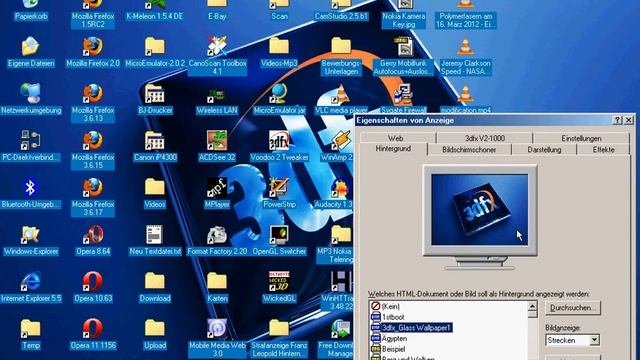This screenshot has width=640, height=360.
Task: Select the MicroEmulator.jar icon
Action: [x=279, y=99]
